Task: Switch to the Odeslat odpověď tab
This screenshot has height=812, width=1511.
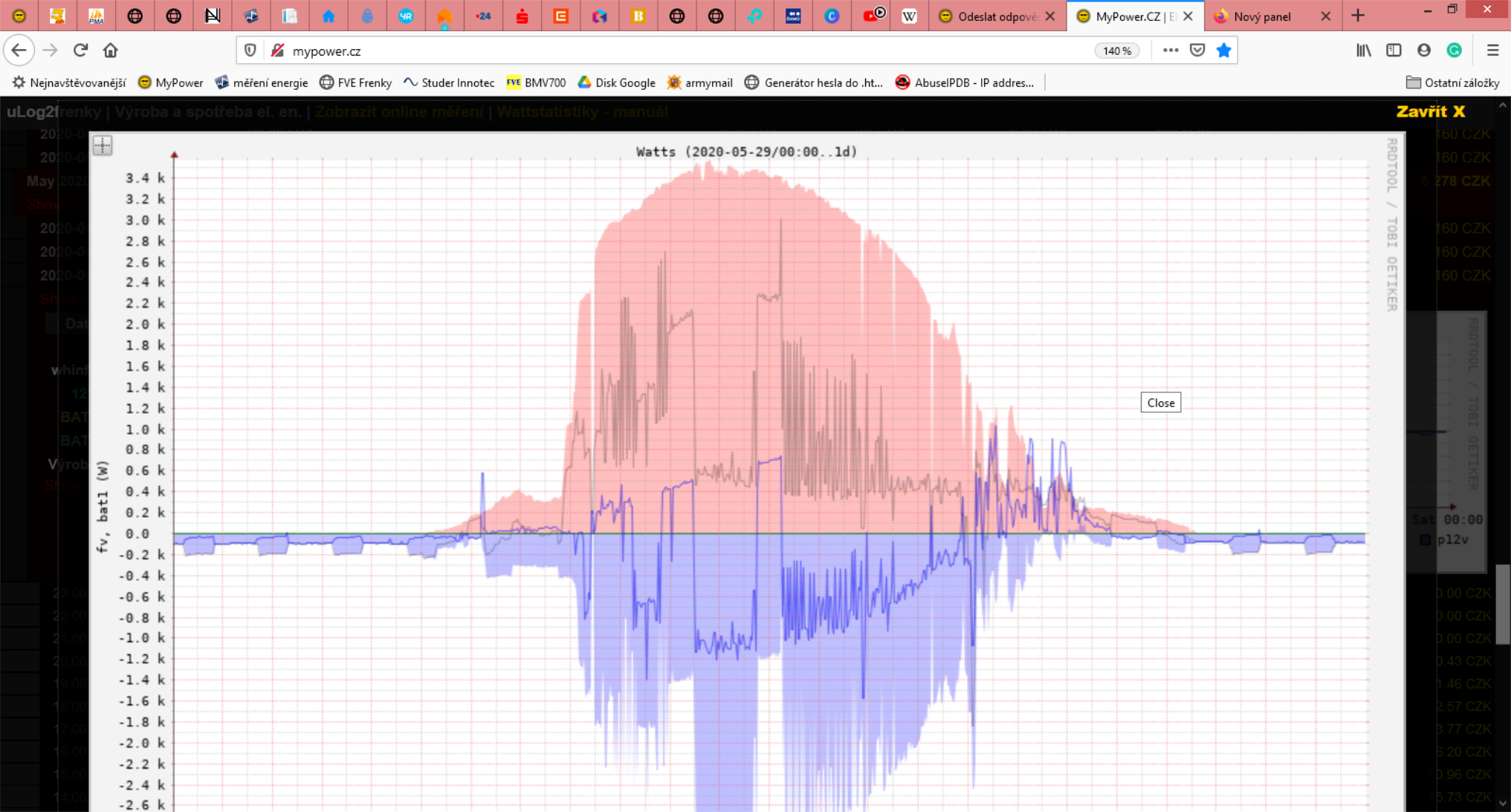Action: [989, 16]
